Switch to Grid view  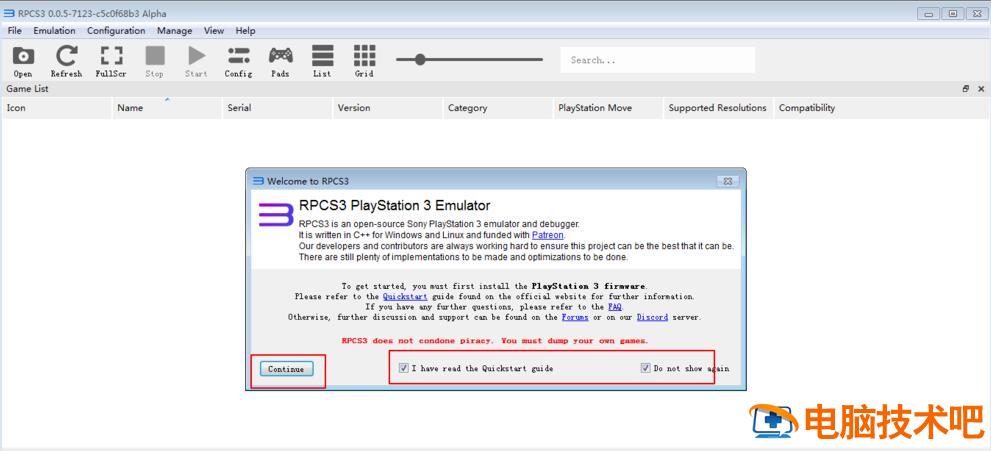pos(365,61)
